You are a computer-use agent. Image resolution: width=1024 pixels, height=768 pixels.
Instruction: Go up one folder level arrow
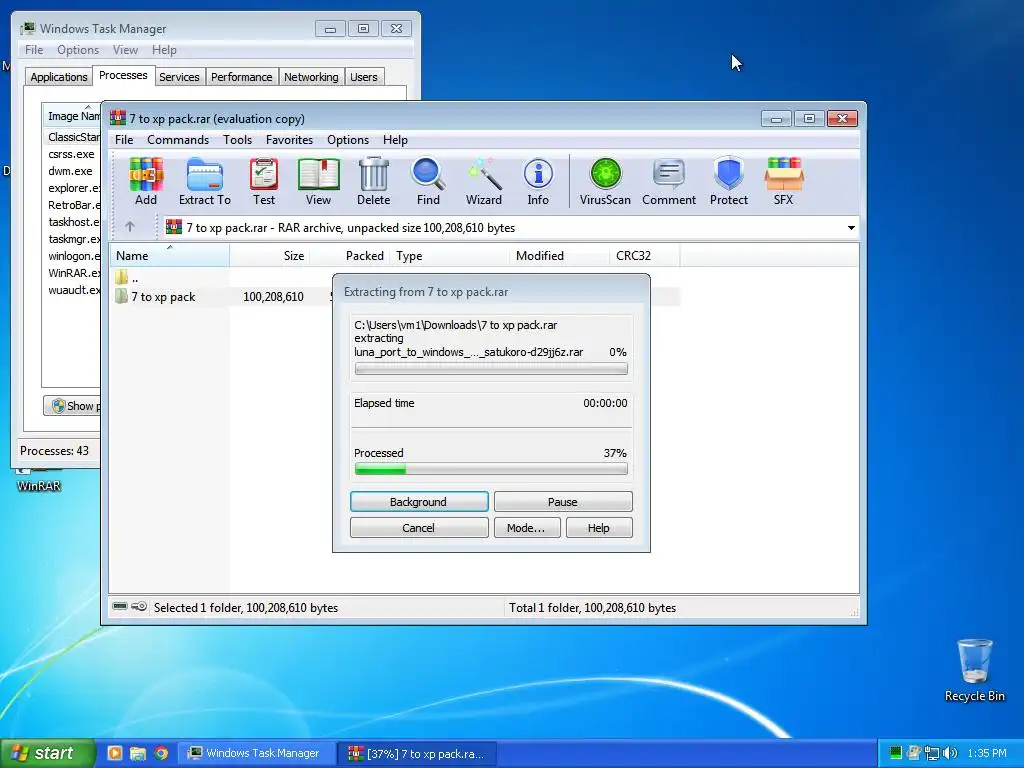pyautogui.click(x=130, y=227)
